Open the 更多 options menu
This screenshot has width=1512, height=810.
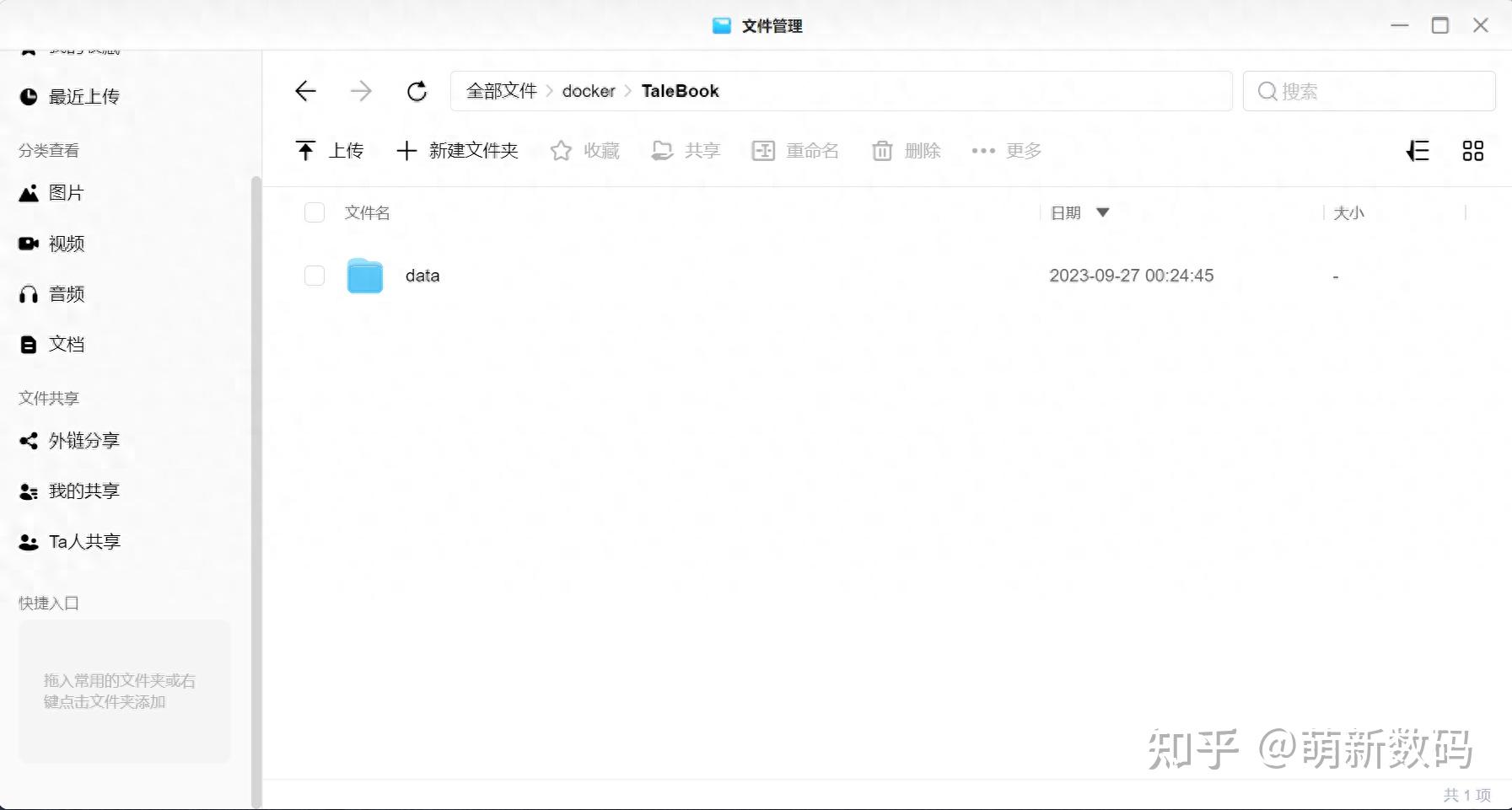[x=1007, y=150]
